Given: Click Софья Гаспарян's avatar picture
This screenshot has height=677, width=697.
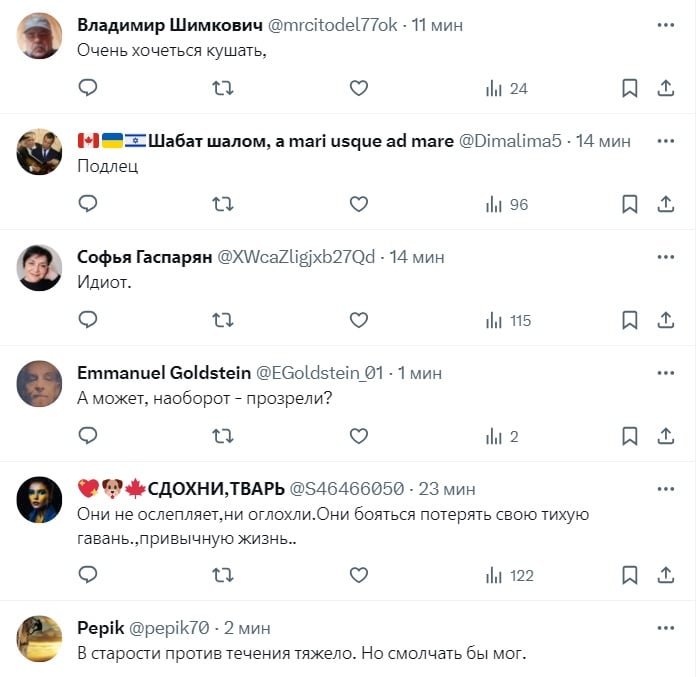Looking at the screenshot, I should click(41, 267).
